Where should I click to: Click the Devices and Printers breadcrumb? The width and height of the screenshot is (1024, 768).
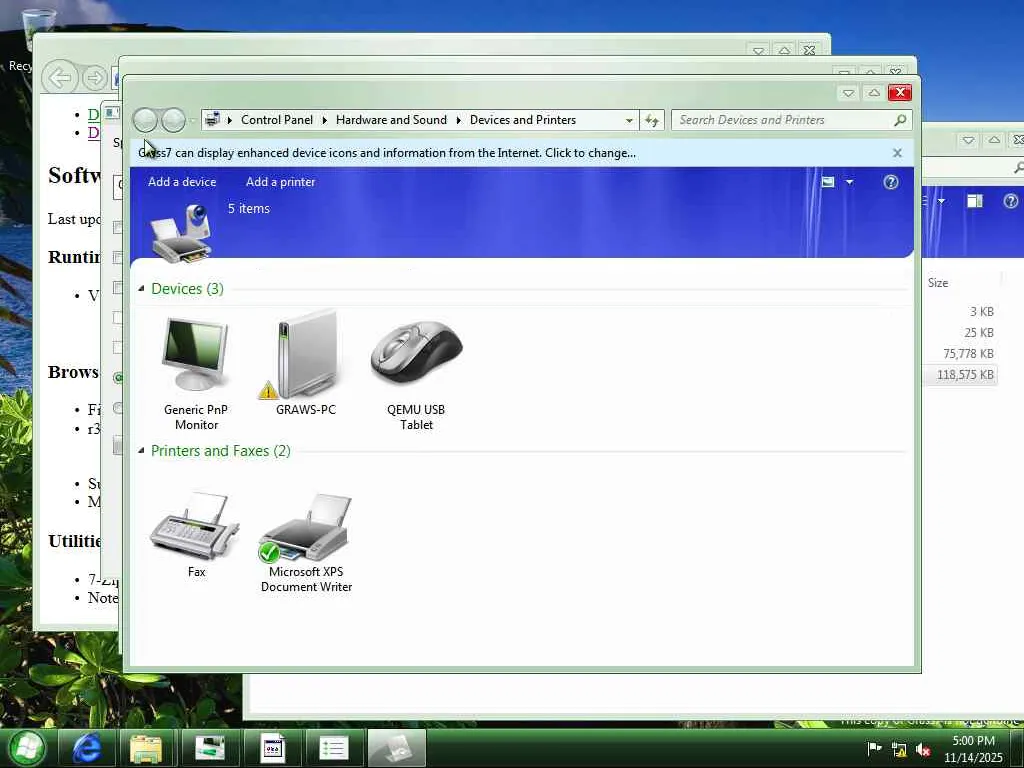click(522, 120)
